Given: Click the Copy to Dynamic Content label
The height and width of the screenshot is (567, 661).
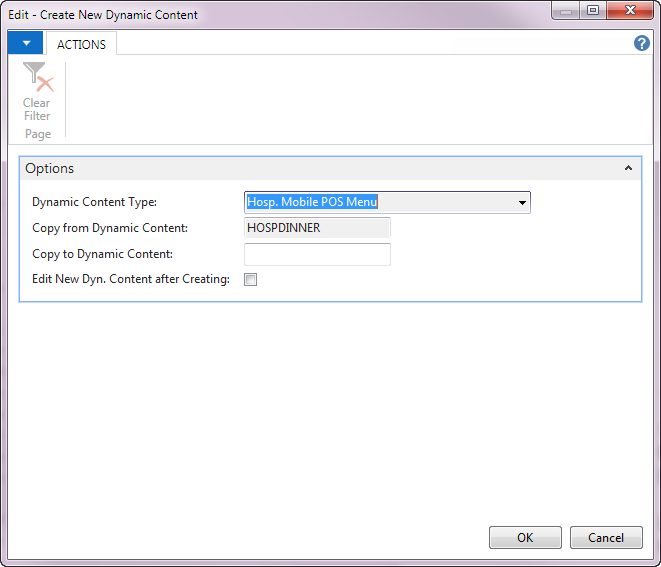Looking at the screenshot, I should (102, 254).
